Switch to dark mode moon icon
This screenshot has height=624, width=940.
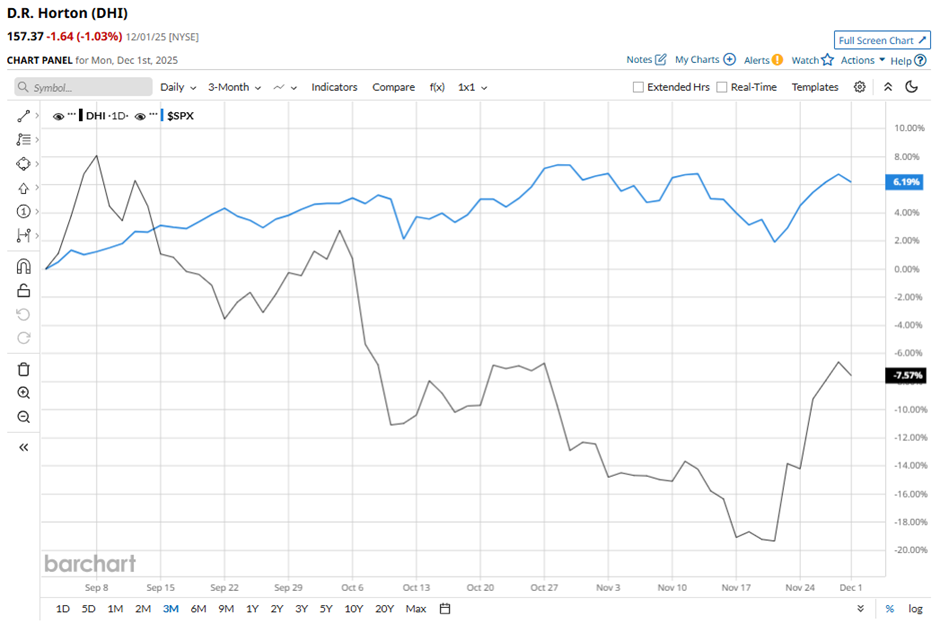point(911,87)
